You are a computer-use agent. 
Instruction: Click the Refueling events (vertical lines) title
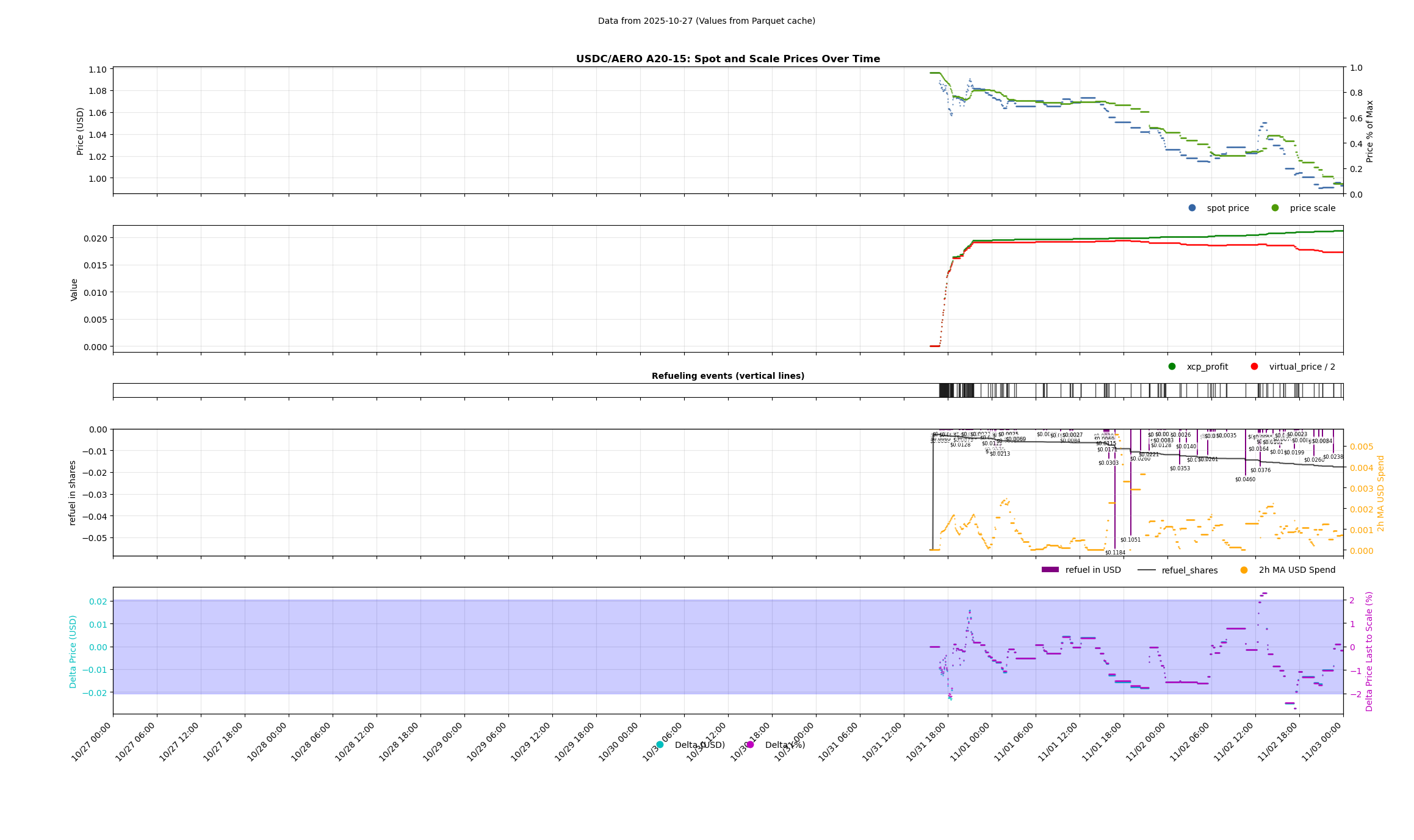(x=727, y=376)
